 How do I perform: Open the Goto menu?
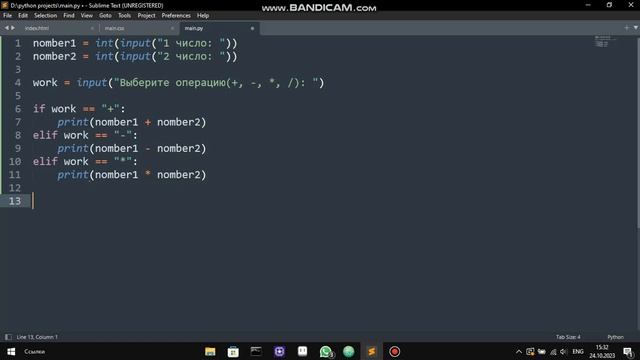(x=105, y=16)
